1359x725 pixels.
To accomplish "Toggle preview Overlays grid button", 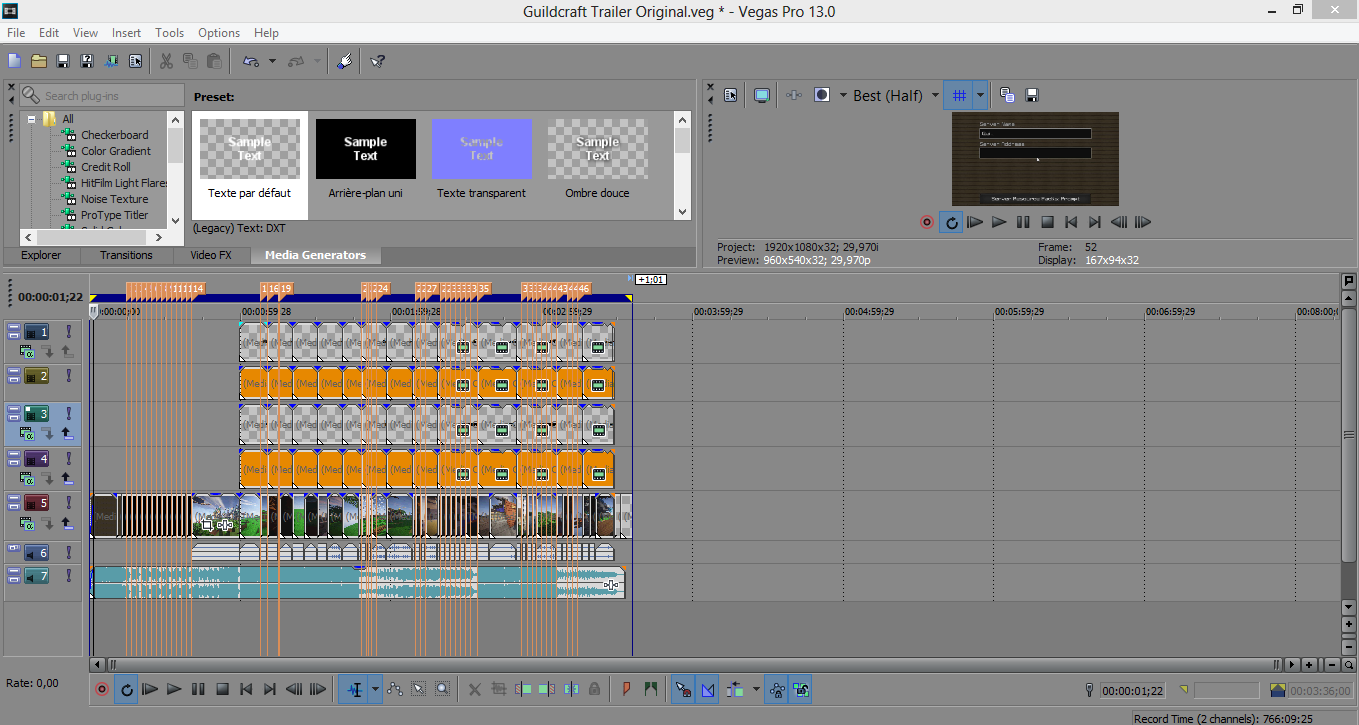I will click(959, 95).
